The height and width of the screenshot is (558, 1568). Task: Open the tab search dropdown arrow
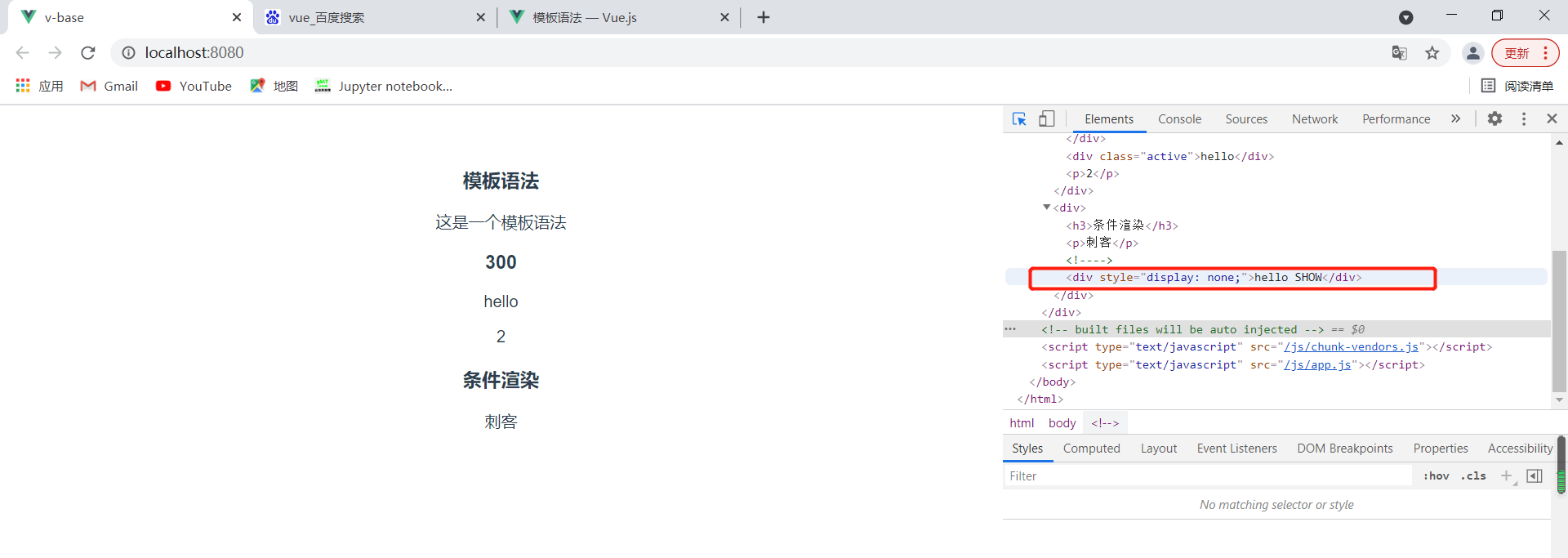tap(1405, 17)
